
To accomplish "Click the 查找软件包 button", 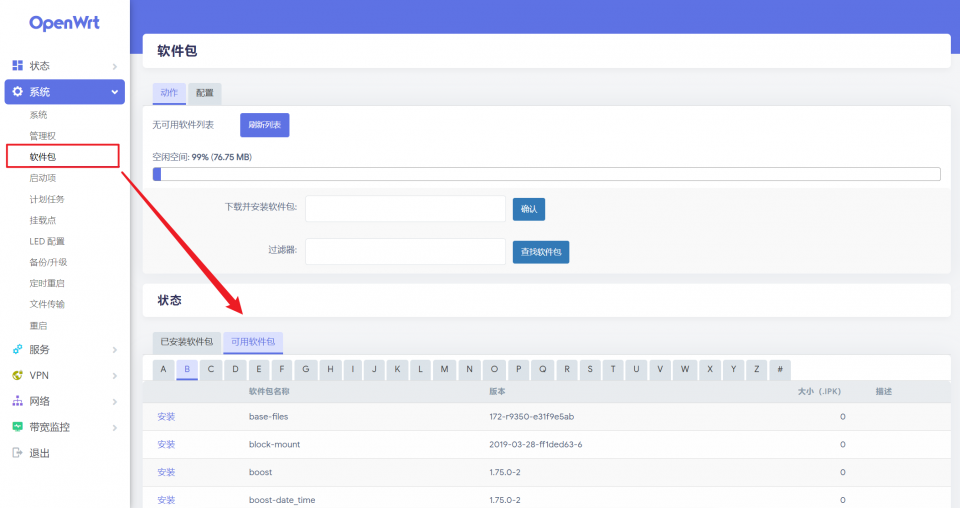I will [x=541, y=252].
